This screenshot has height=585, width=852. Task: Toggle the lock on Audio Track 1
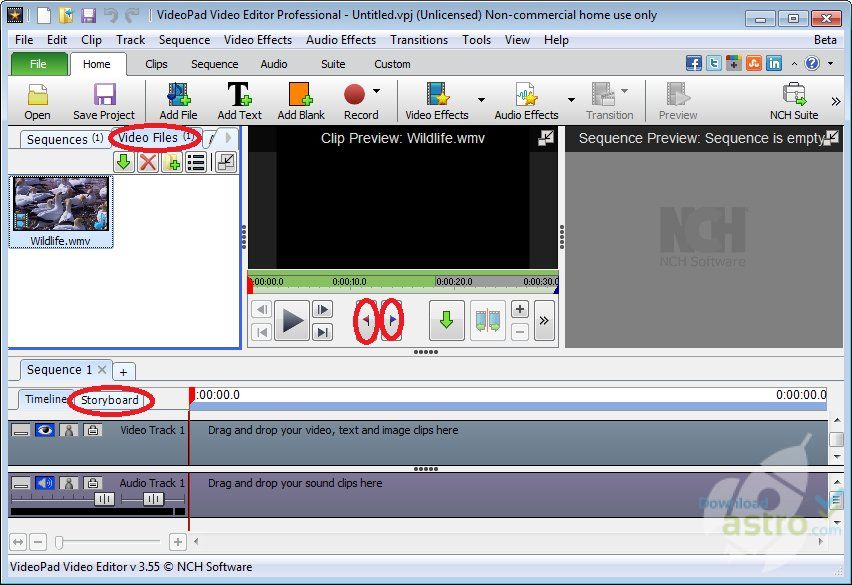click(x=93, y=483)
